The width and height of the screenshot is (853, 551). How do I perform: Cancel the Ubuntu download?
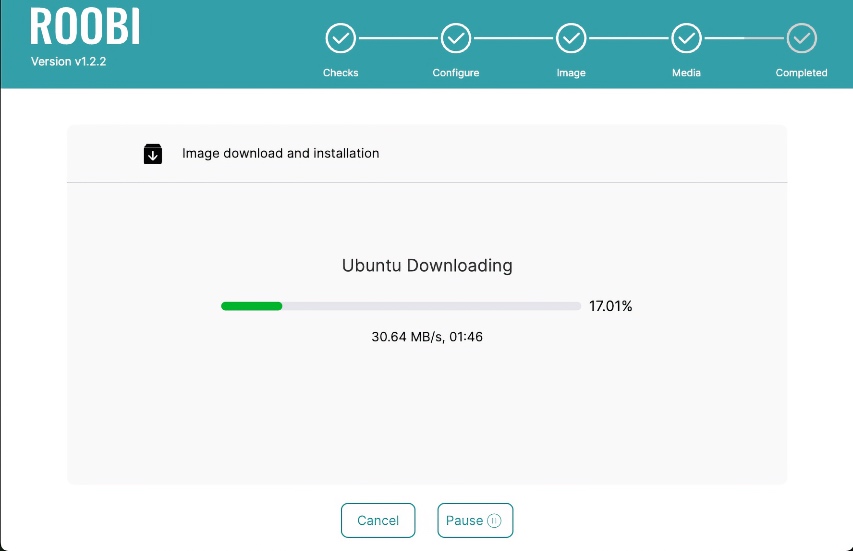coord(378,521)
